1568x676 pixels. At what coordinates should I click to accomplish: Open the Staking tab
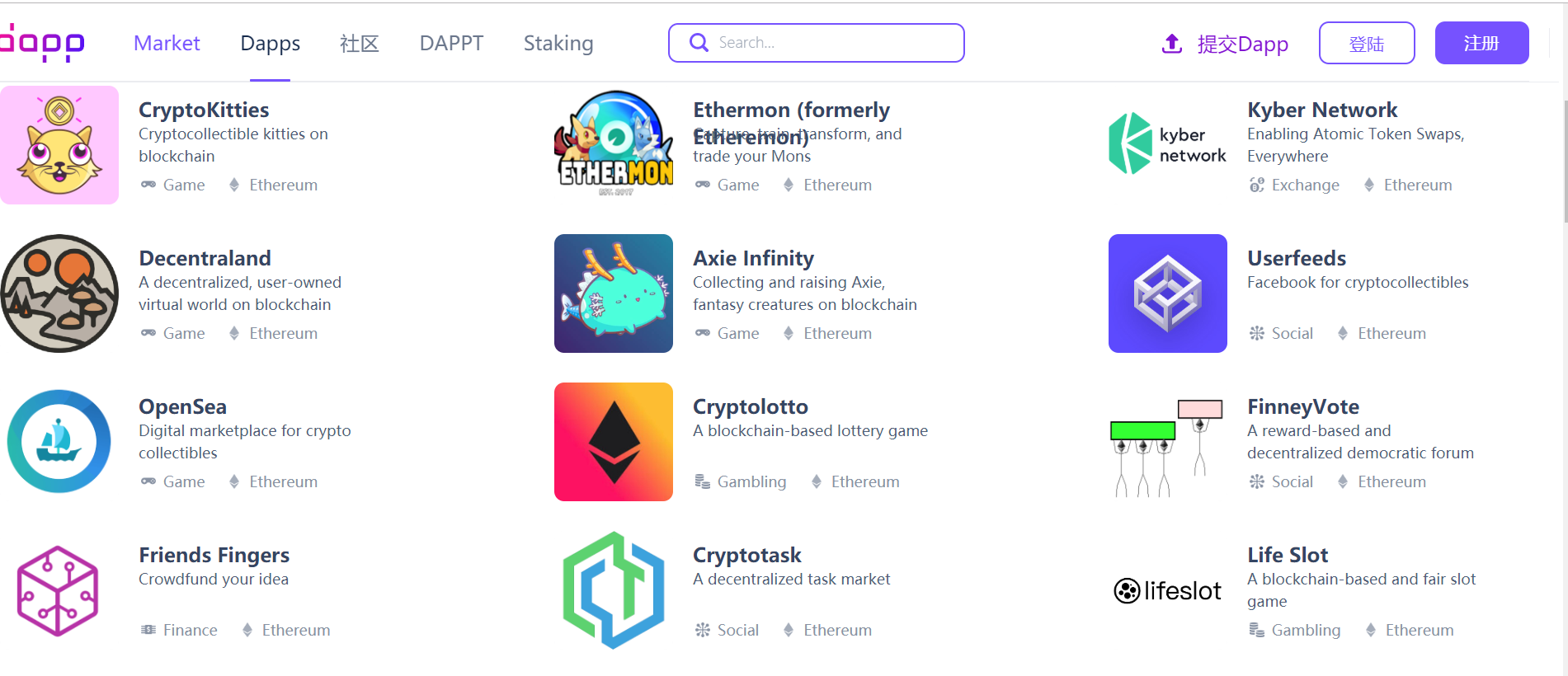[558, 43]
